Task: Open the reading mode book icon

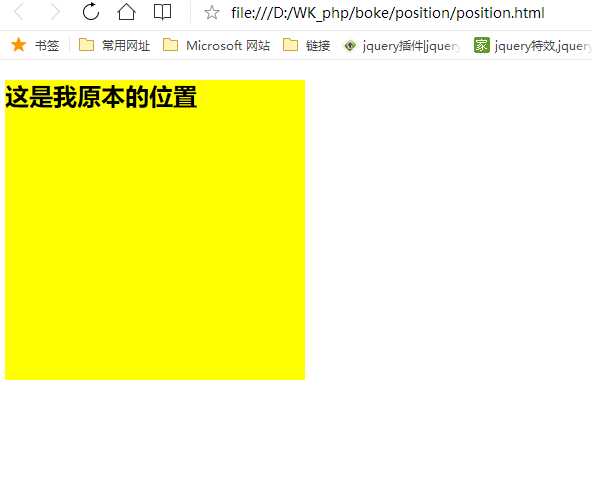Action: point(162,12)
